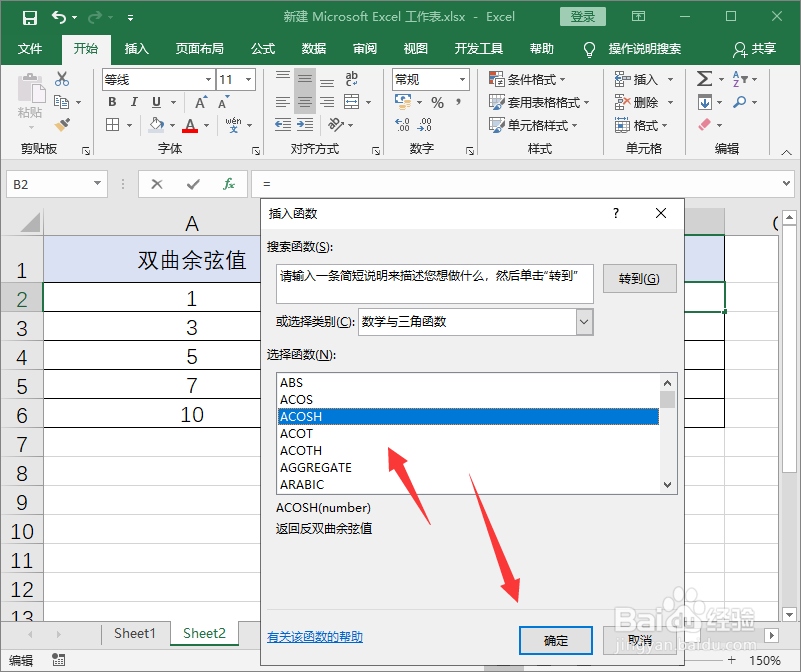This screenshot has width=801, height=672.
Task: Open the function category dropdown 数学与三角函数
Action: (x=583, y=322)
